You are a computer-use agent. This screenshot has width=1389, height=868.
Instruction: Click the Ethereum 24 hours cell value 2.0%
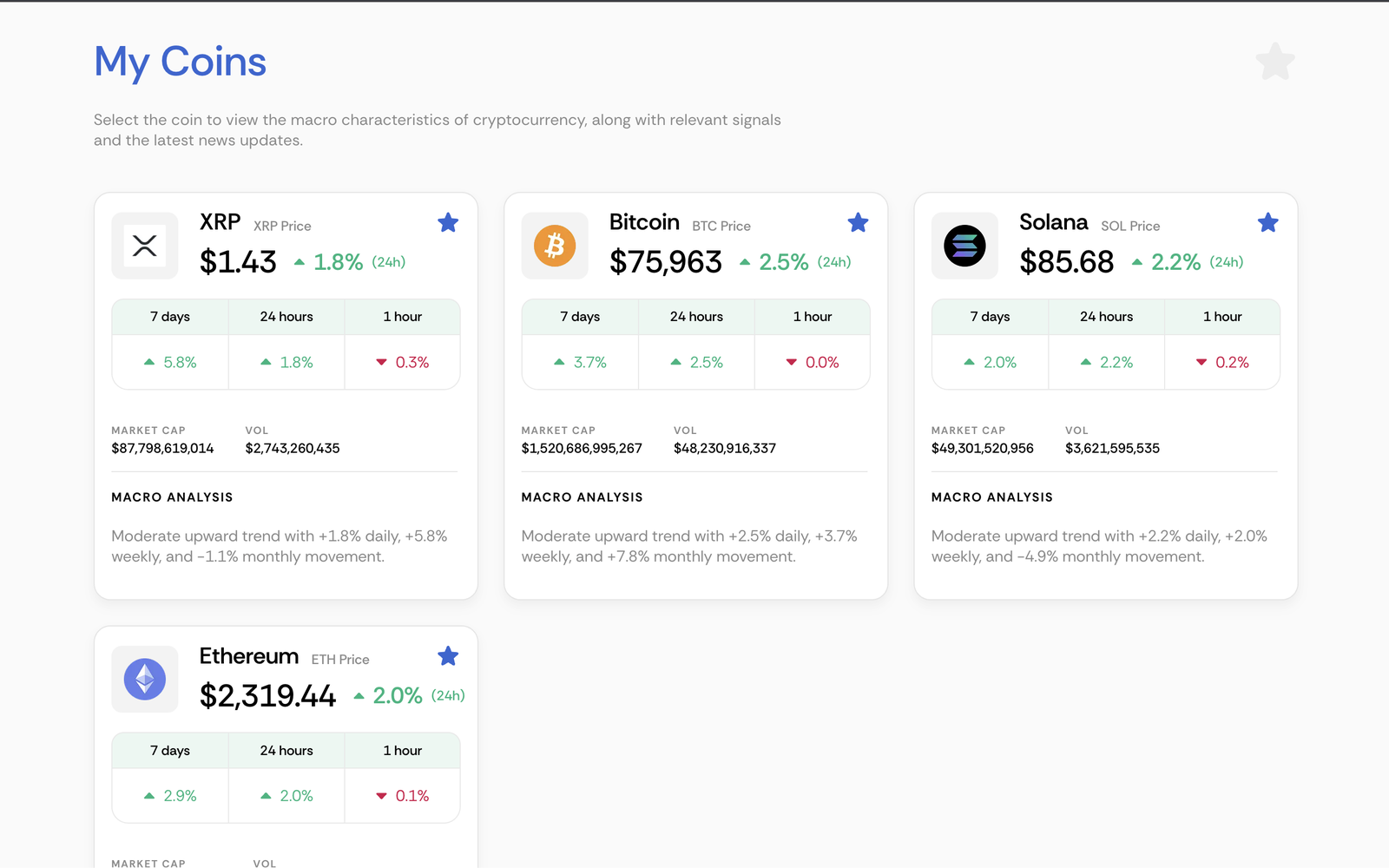coord(297,796)
